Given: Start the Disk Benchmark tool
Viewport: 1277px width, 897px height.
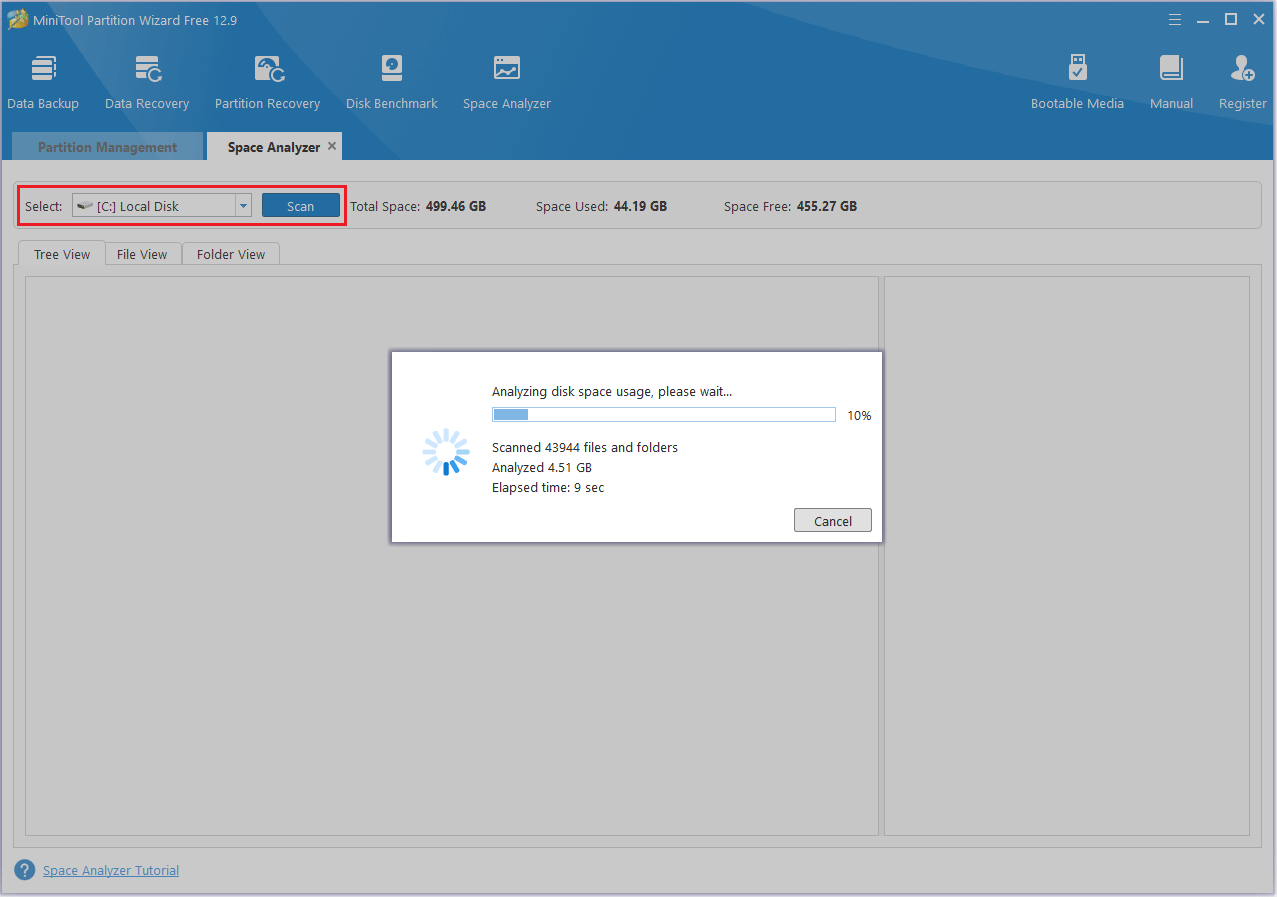Looking at the screenshot, I should pos(392,82).
